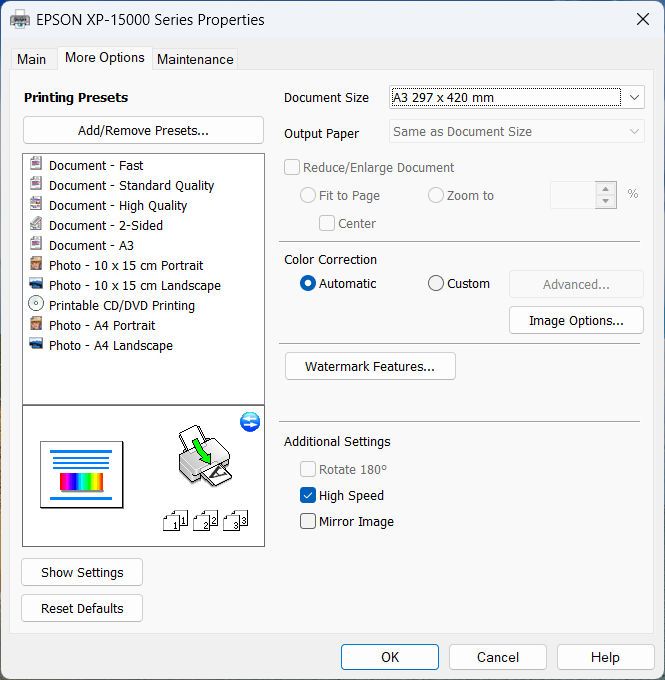
Task: Click the Cancel button
Action: 498,657
